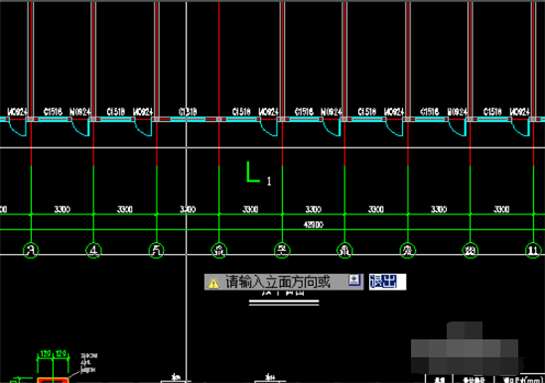Click the double underline beneath the drawing title
This screenshot has height=383, width=545.
(284, 302)
